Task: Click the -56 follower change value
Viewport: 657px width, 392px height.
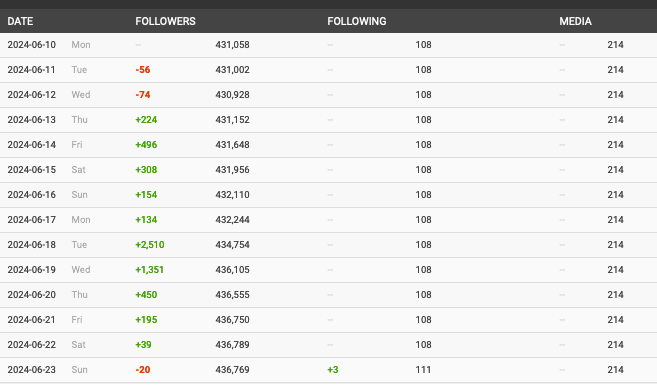Action: [x=143, y=70]
